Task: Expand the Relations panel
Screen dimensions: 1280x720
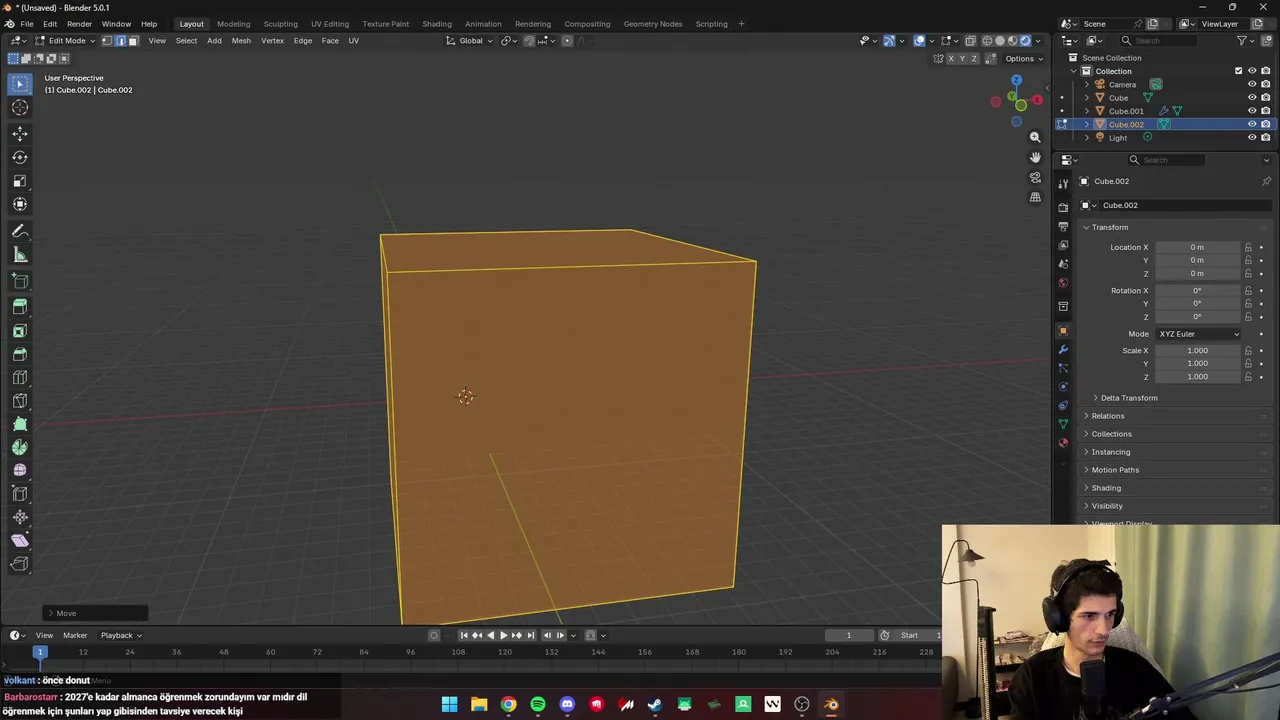Action: pos(1108,416)
